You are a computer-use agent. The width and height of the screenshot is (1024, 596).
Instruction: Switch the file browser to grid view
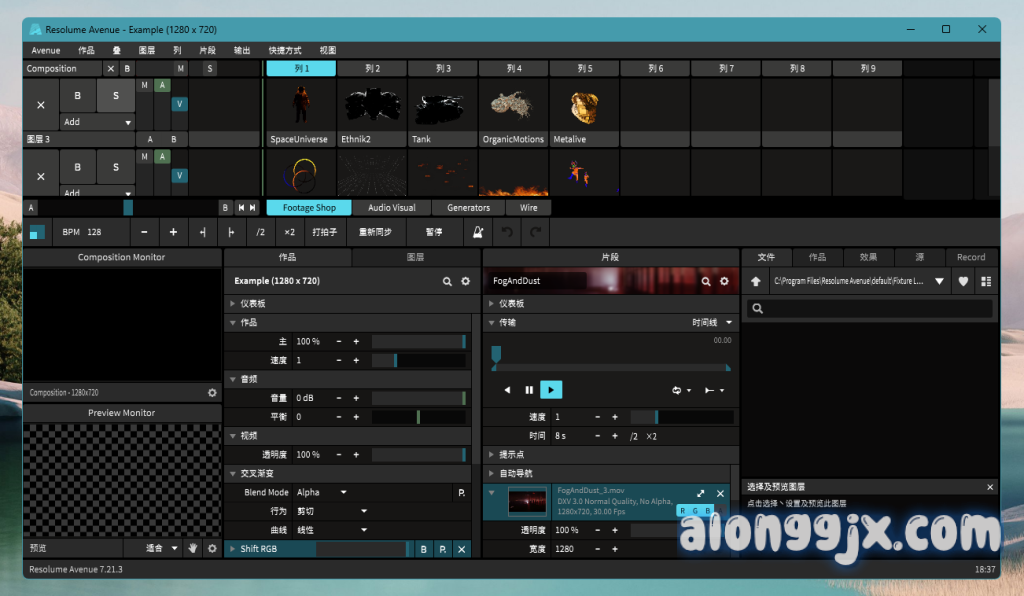pos(985,282)
